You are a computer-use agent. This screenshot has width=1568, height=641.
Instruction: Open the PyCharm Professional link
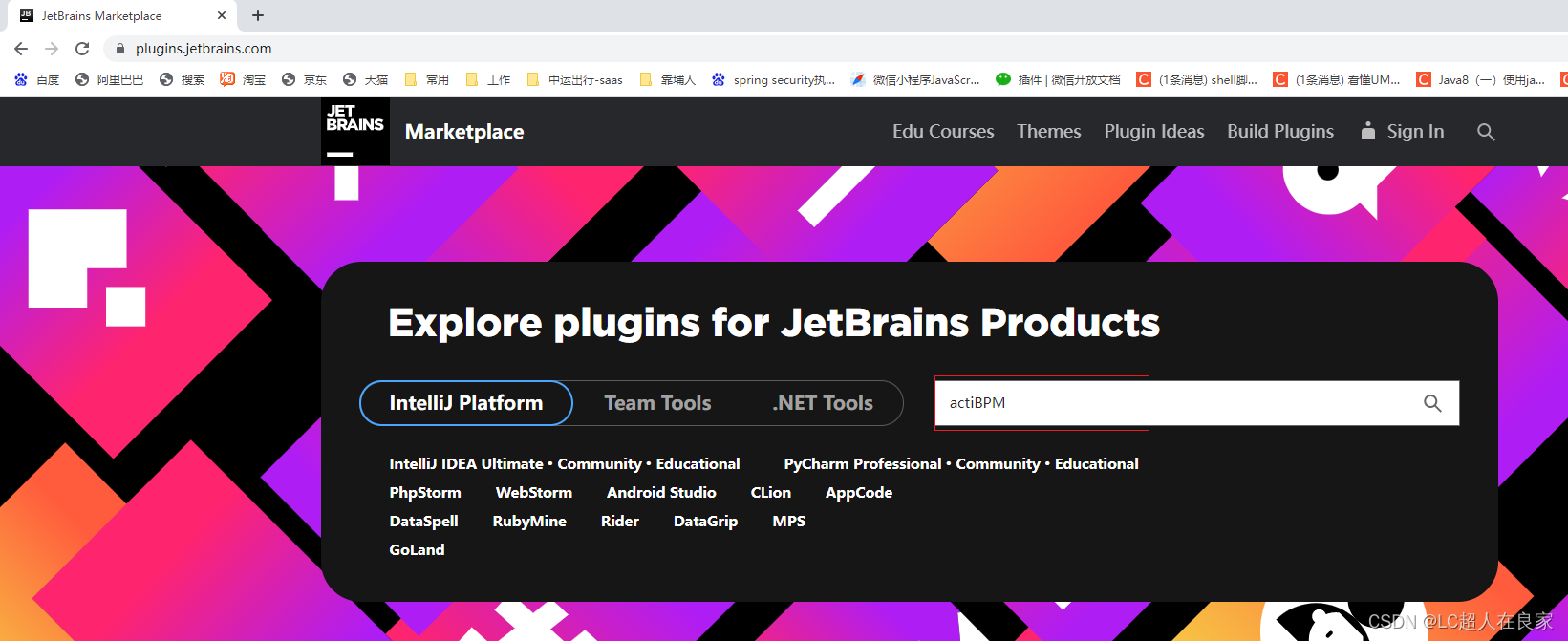coord(863,464)
